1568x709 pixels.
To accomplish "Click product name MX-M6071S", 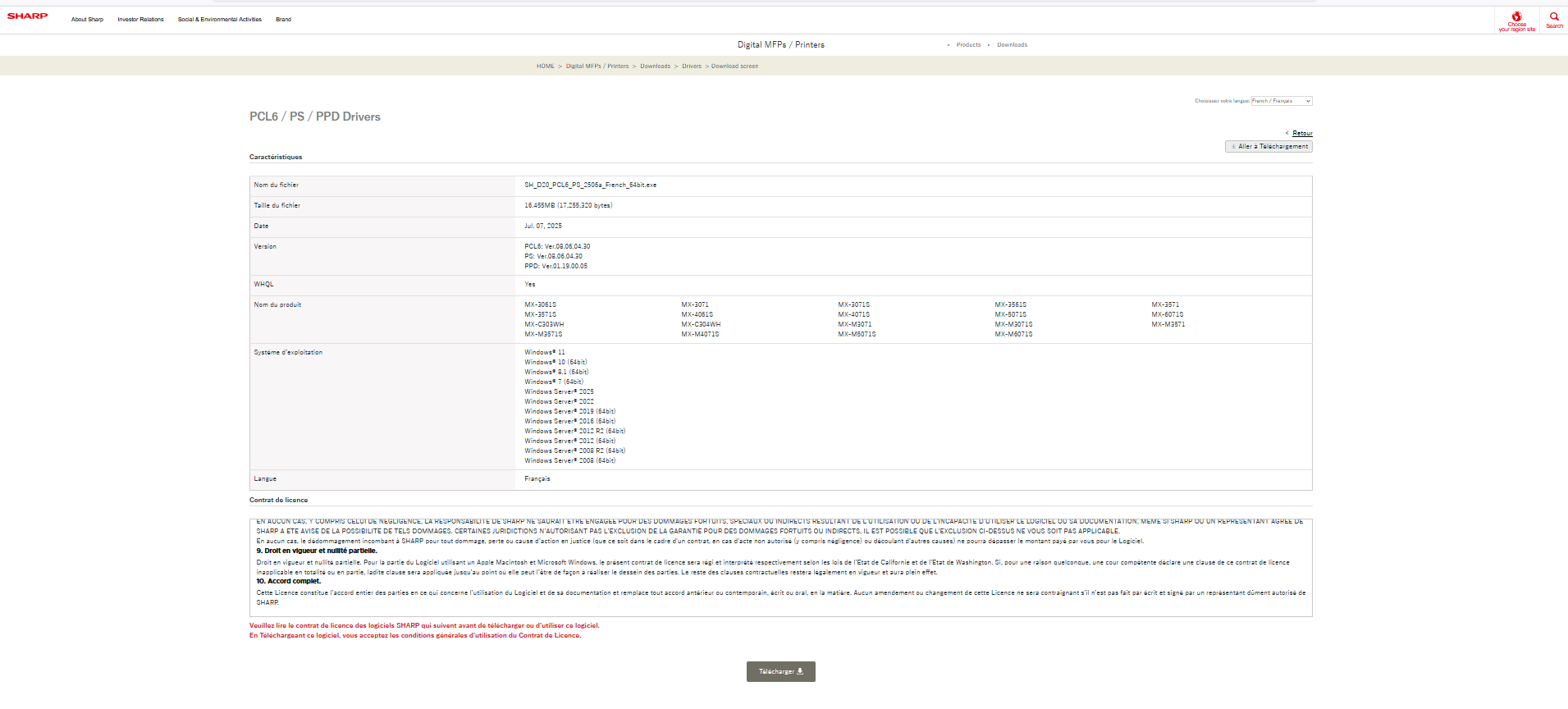I will tap(1013, 335).
